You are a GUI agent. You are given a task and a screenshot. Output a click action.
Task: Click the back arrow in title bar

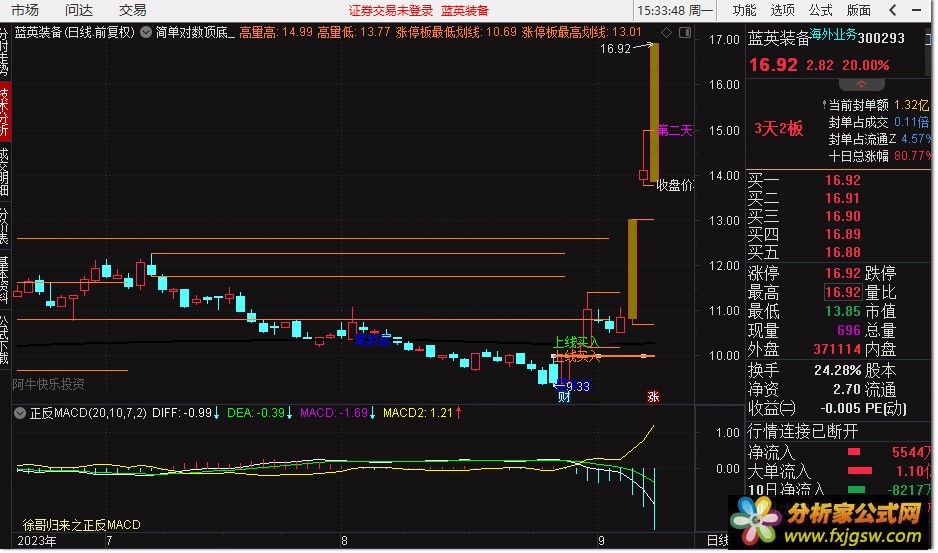tap(893, 10)
